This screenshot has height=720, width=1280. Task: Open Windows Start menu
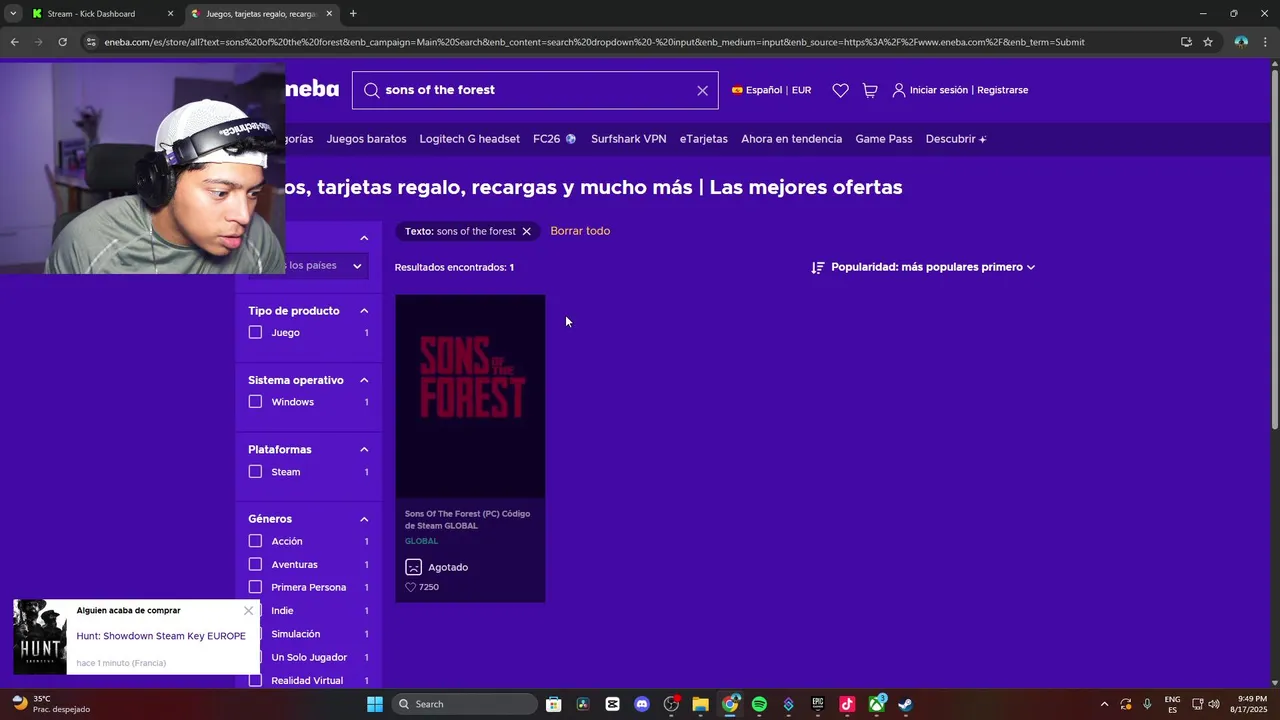point(375,704)
